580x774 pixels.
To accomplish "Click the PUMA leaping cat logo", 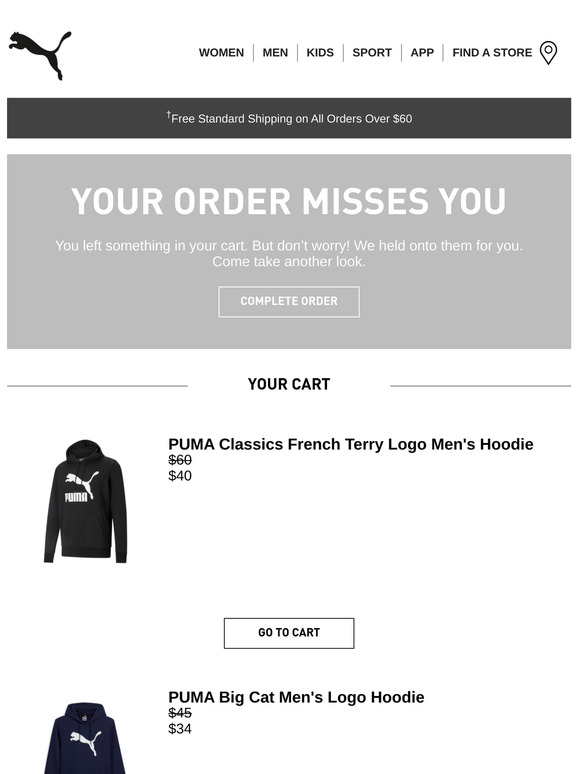I will pos(40,55).
